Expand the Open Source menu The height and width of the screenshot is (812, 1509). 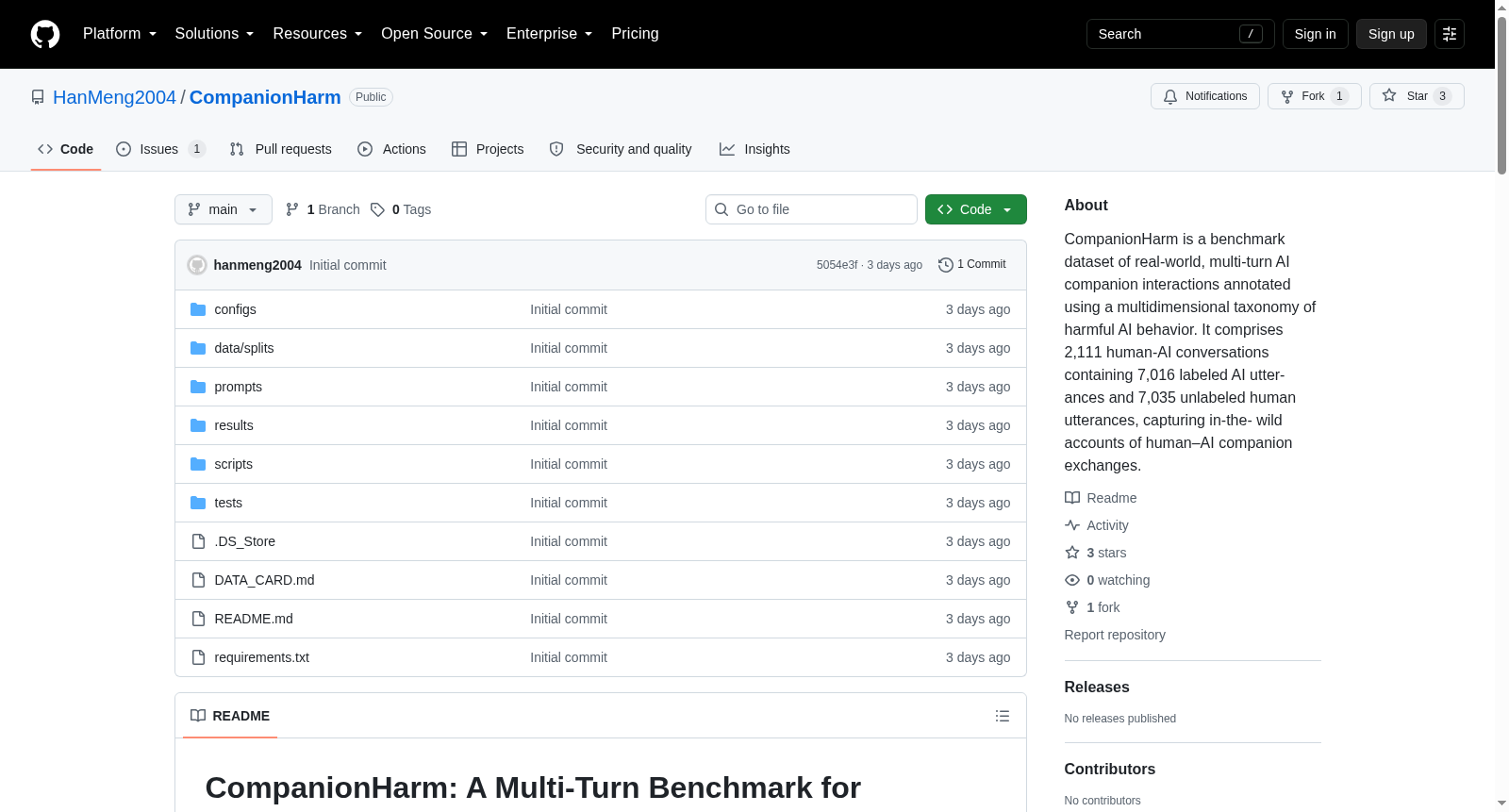435,34
